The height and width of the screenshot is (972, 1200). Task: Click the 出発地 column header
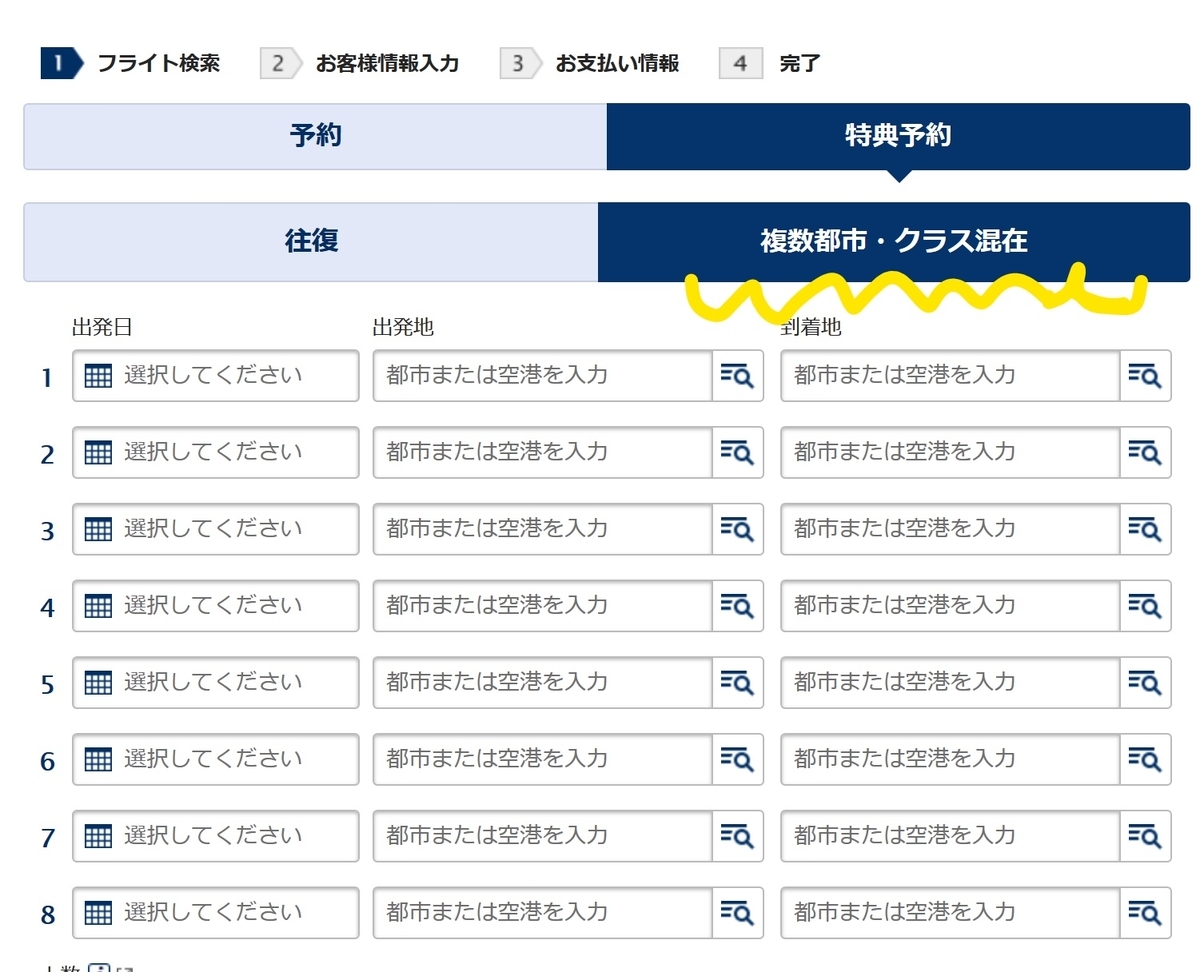(x=403, y=327)
